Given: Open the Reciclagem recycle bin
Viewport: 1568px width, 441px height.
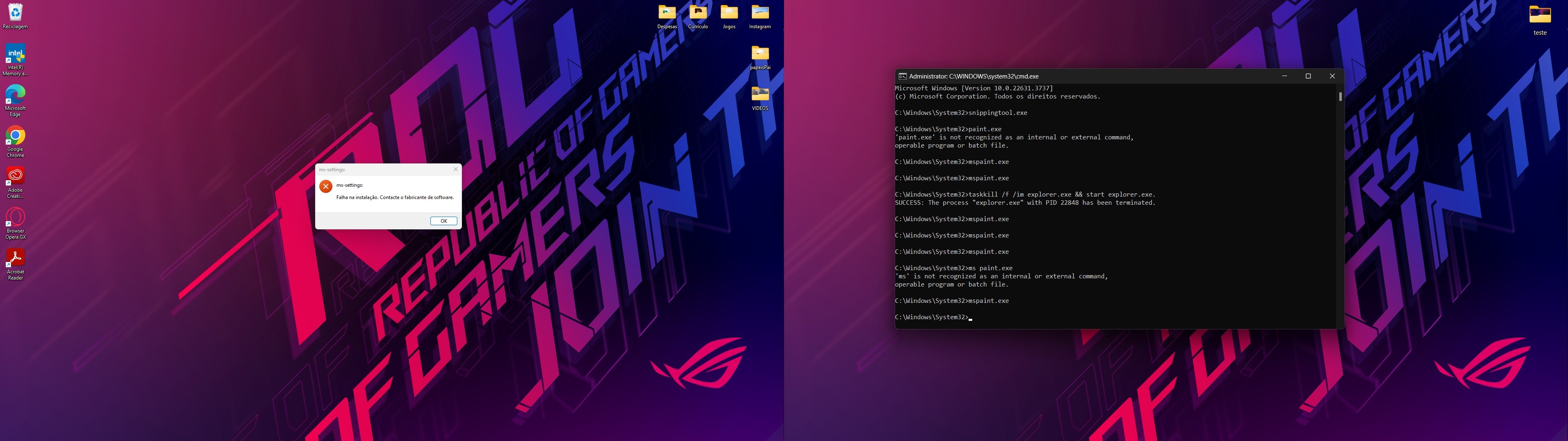Looking at the screenshot, I should click(x=15, y=12).
